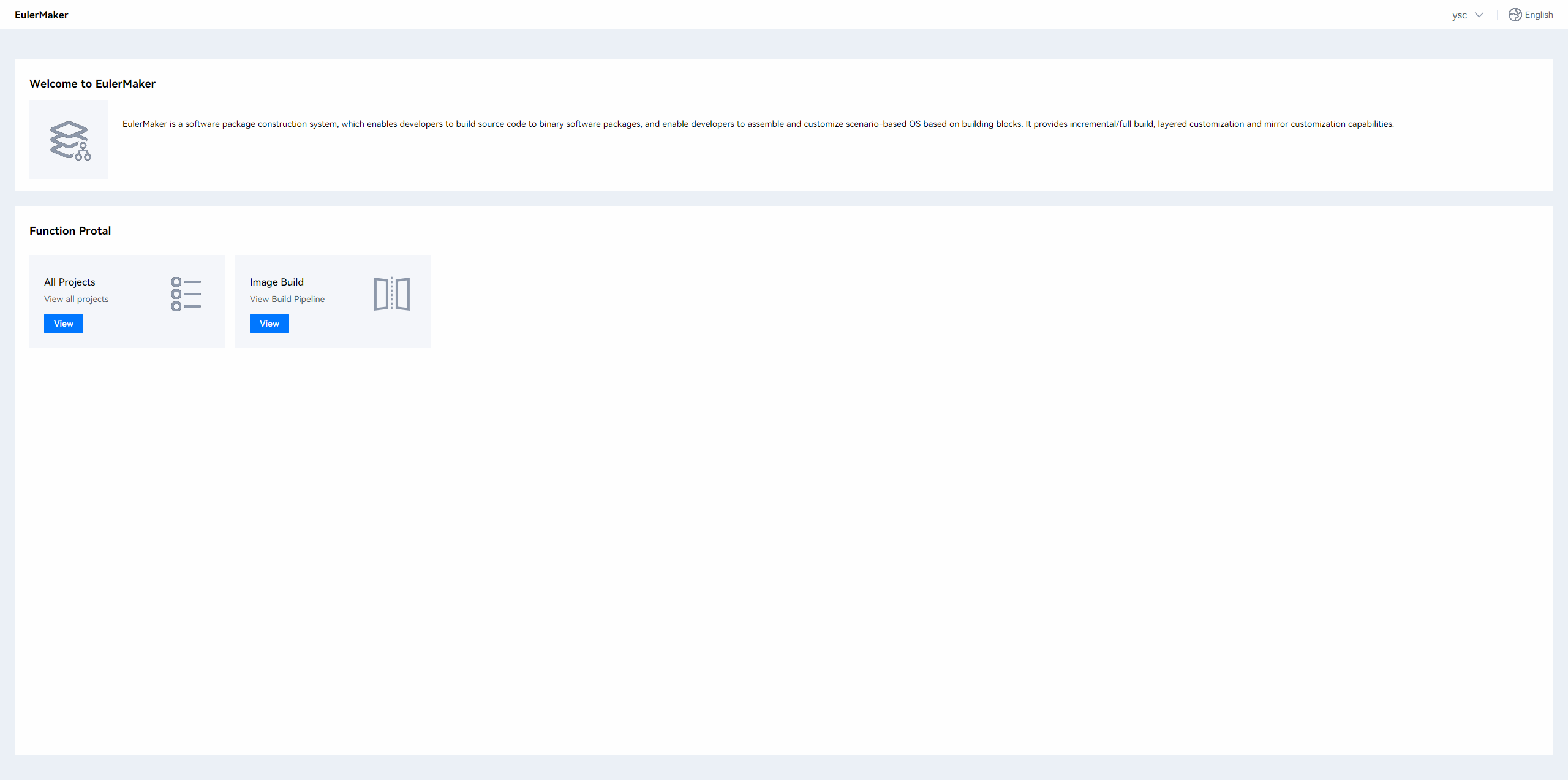Switch language via the English label

[x=1539, y=15]
